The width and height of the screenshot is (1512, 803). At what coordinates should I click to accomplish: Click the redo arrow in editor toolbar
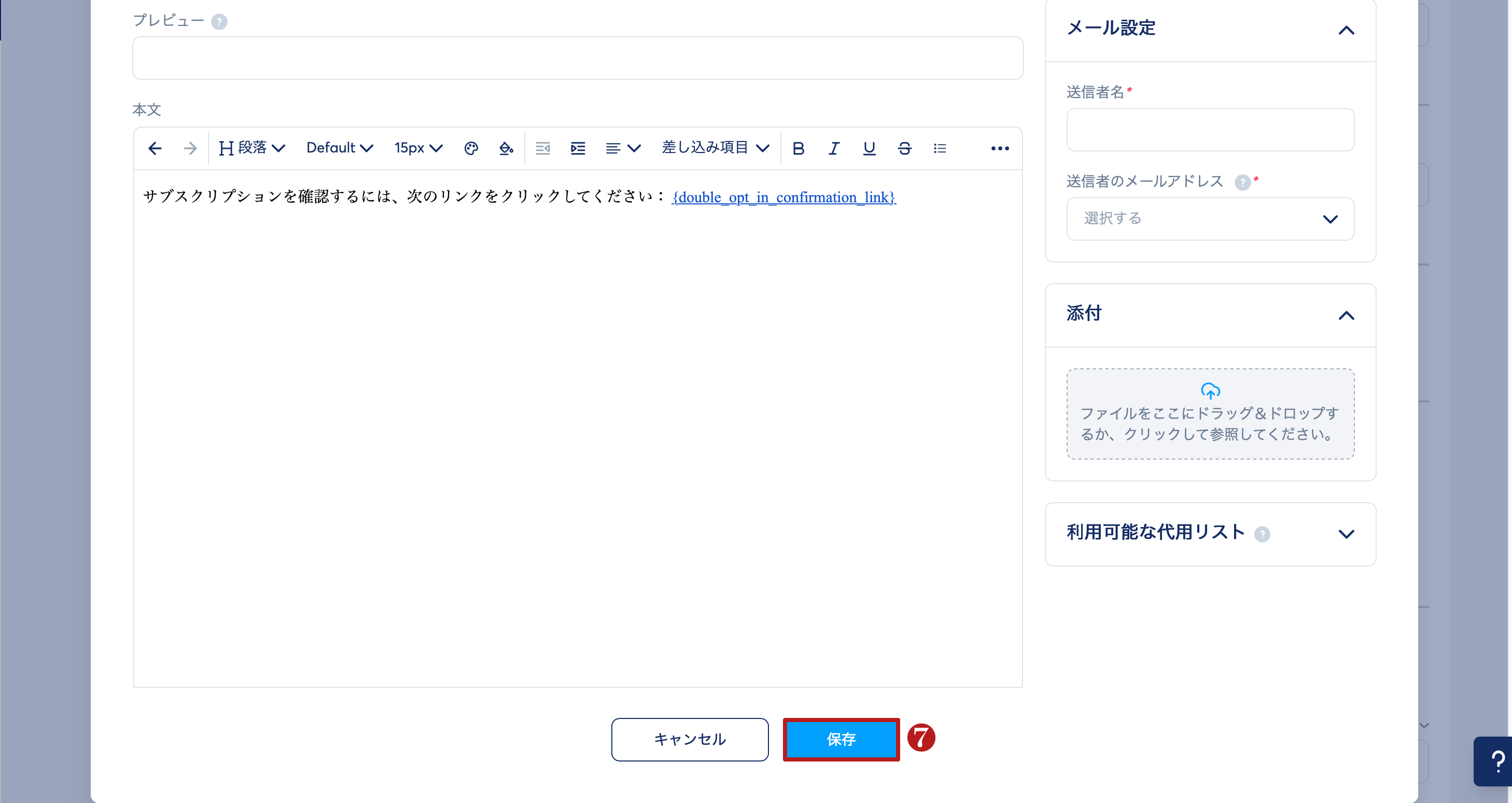tap(190, 148)
